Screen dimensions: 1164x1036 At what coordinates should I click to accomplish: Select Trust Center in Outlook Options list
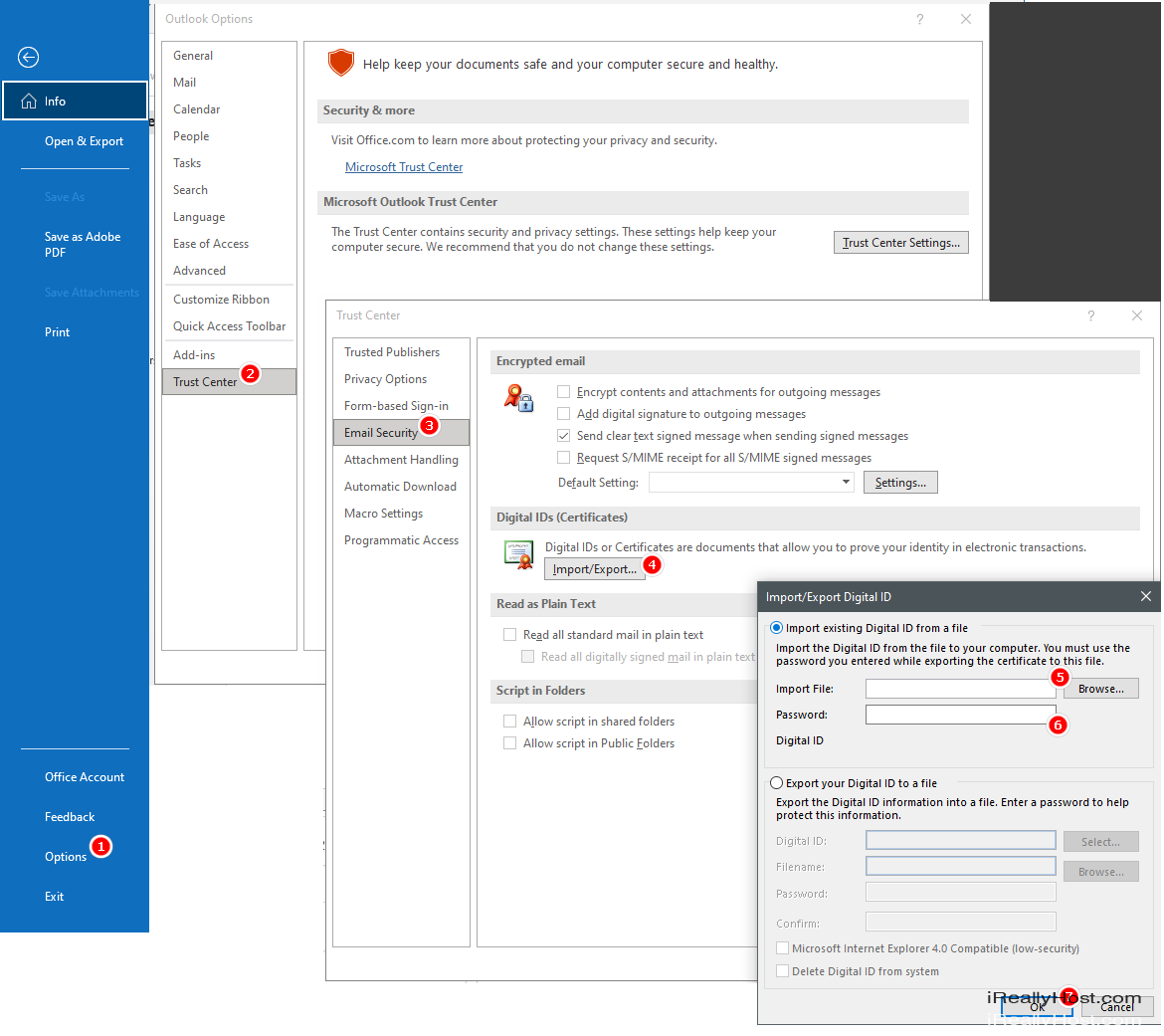(229, 382)
